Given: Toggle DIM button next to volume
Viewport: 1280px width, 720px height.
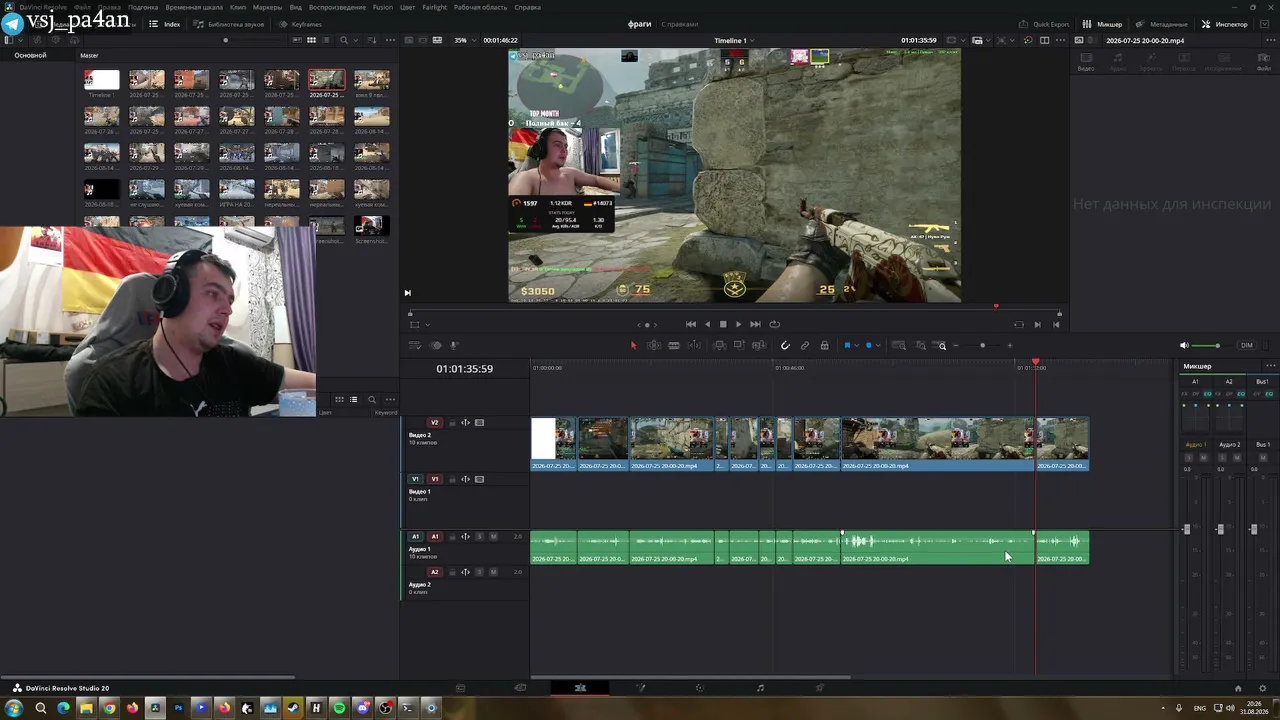Looking at the screenshot, I should click(x=1246, y=345).
